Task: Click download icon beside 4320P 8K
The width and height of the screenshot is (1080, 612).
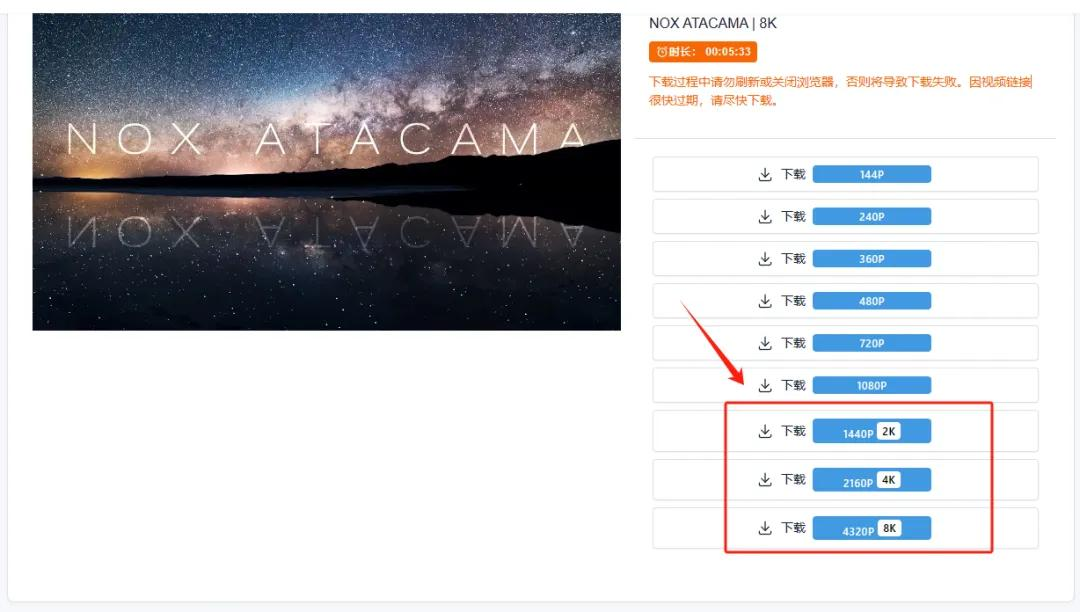Action: [765, 528]
